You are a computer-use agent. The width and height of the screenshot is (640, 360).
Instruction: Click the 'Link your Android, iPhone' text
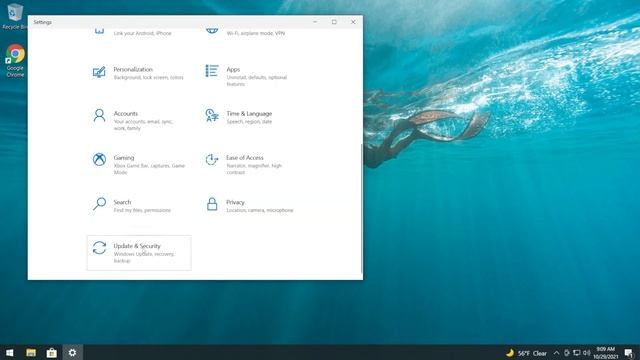pyautogui.click(x=142, y=33)
